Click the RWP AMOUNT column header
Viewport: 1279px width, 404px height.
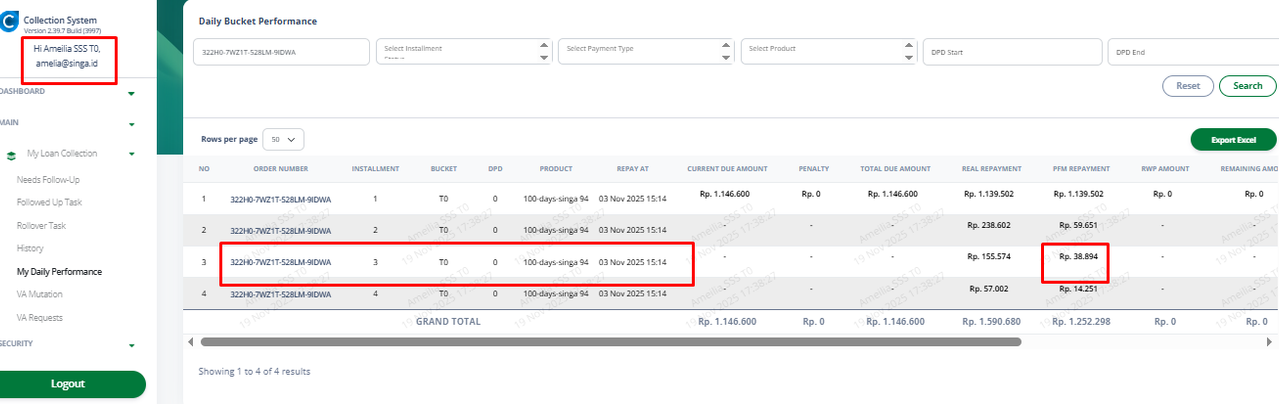1165,169
